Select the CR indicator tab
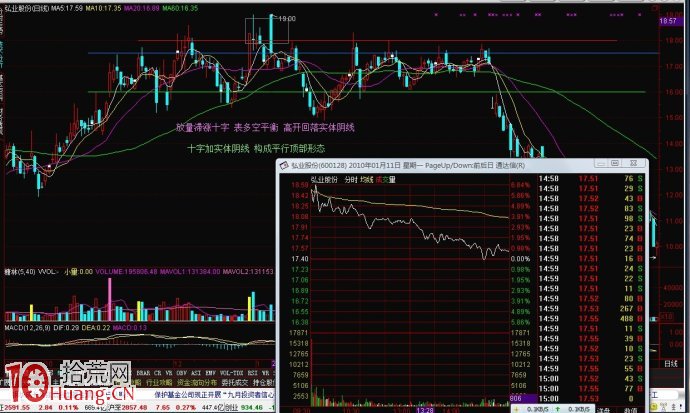Image resolution: width=690 pixels, height=413 pixels. pos(158,373)
